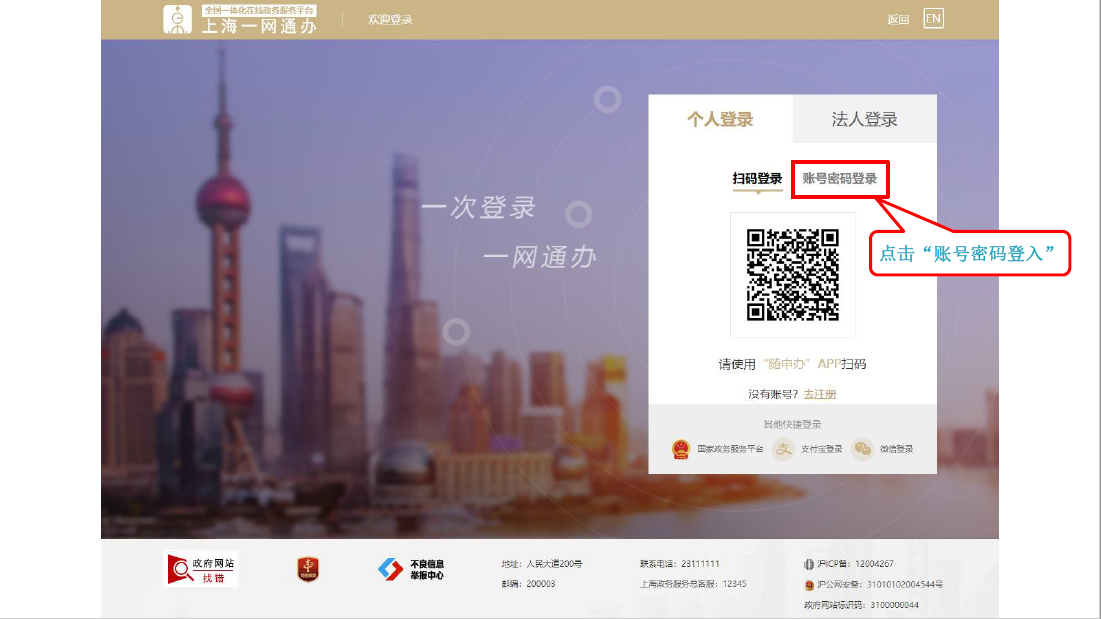Switch to the 法人登录 tab
Screen dimensions: 1101x619
(864, 120)
